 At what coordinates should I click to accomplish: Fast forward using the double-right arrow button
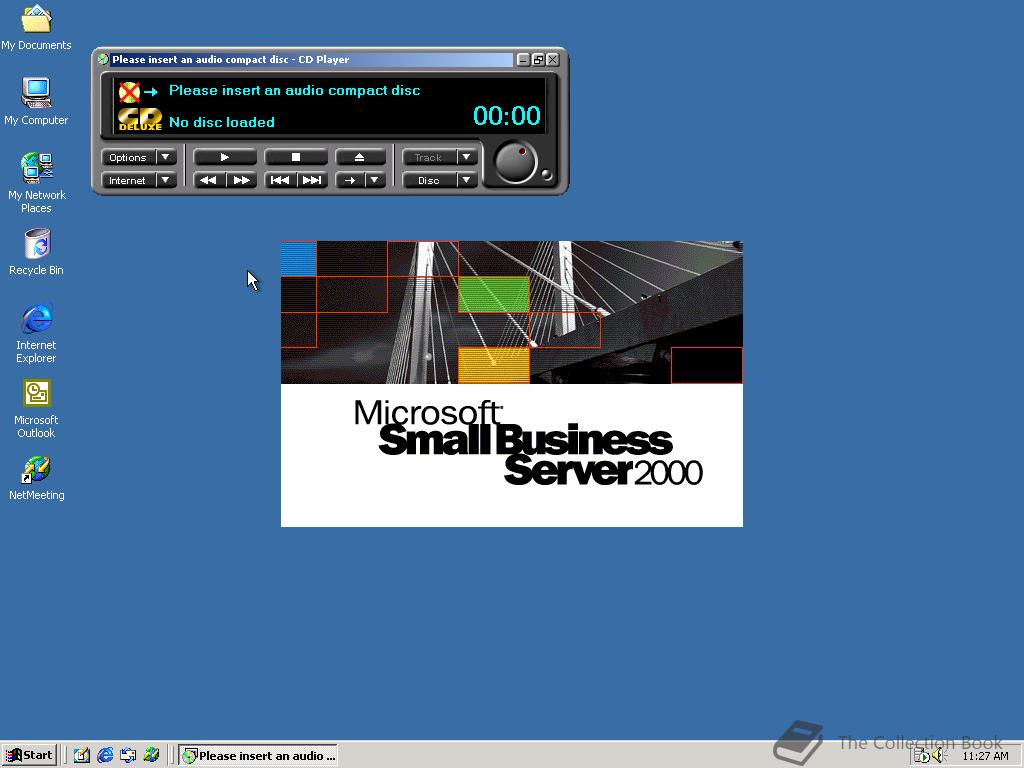tap(241, 180)
